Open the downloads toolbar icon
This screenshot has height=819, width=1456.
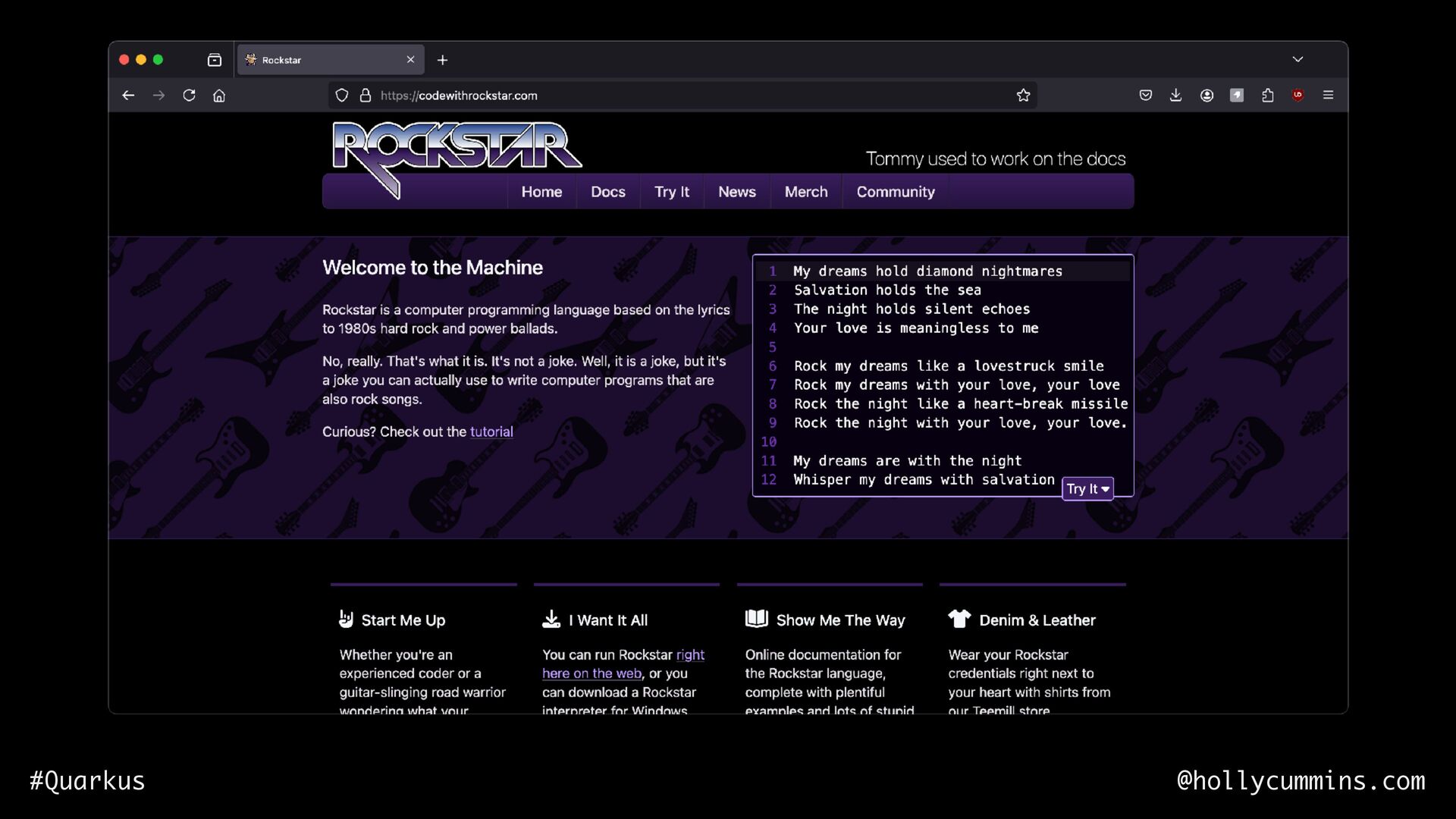[x=1175, y=96]
